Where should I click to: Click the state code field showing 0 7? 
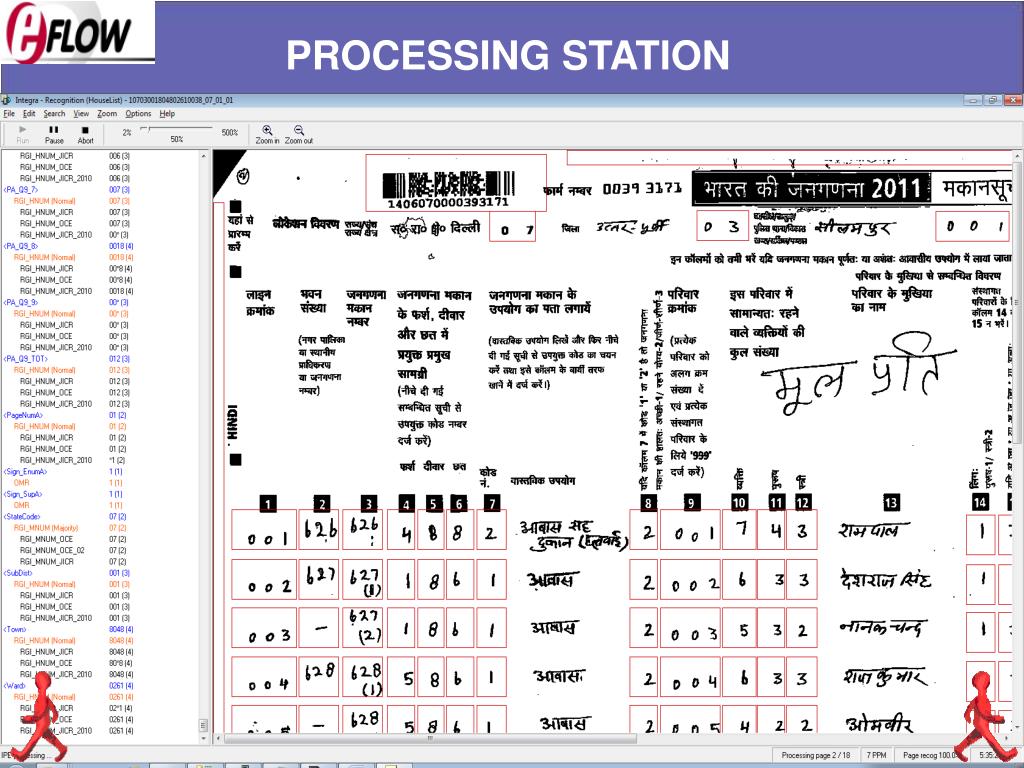513,228
